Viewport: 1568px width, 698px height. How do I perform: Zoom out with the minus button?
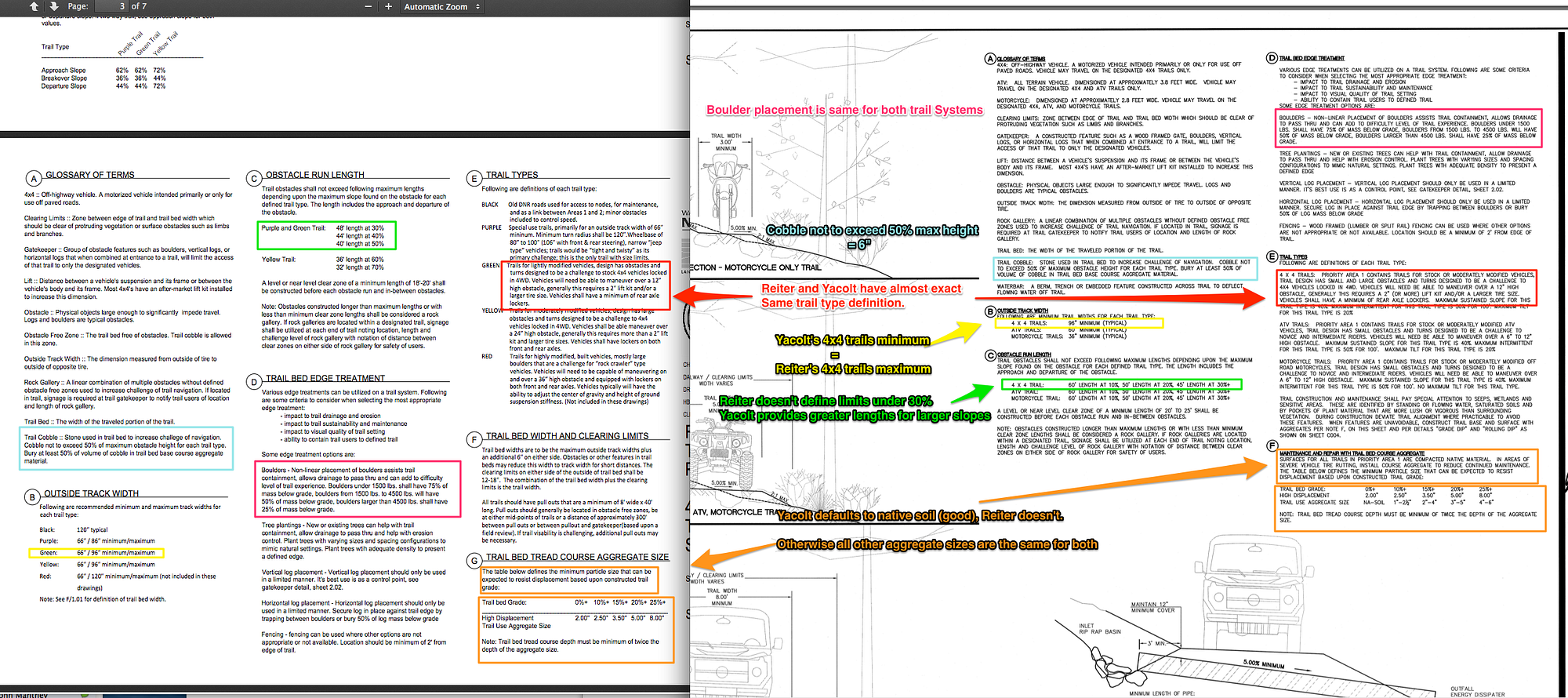tap(368, 6)
